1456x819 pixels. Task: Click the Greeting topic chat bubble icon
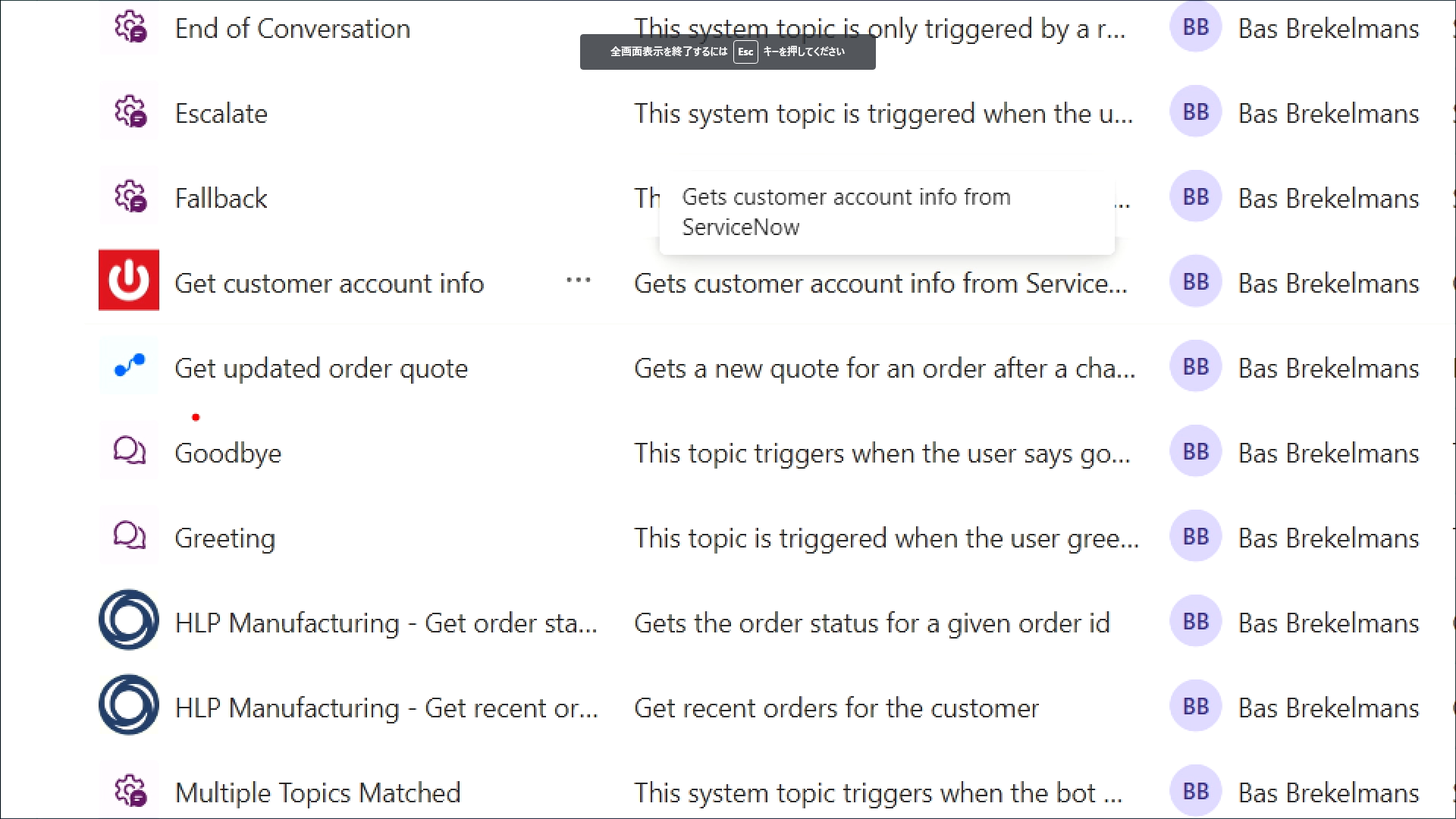129,536
